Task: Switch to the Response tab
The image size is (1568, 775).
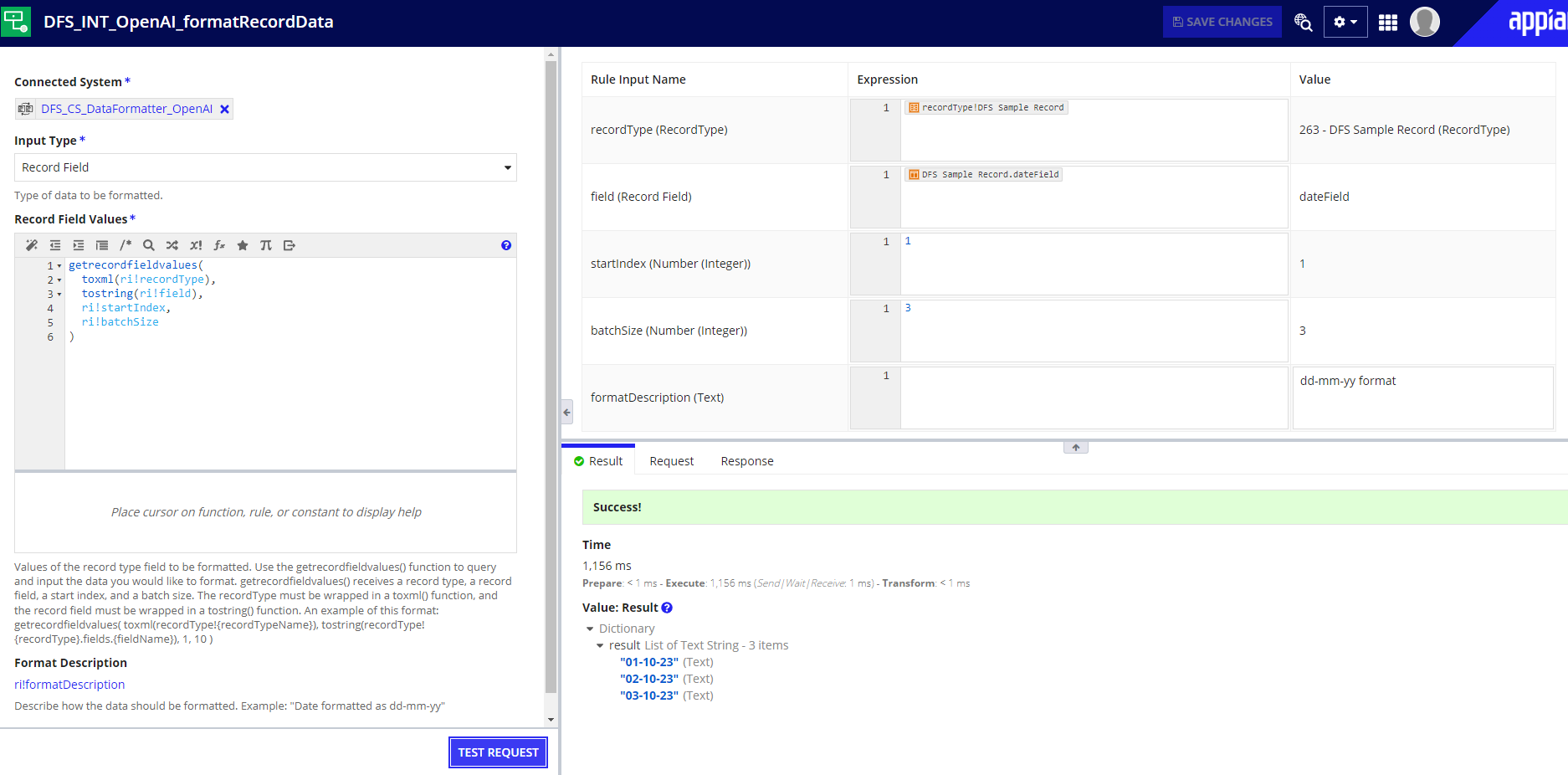Action: tap(747, 461)
